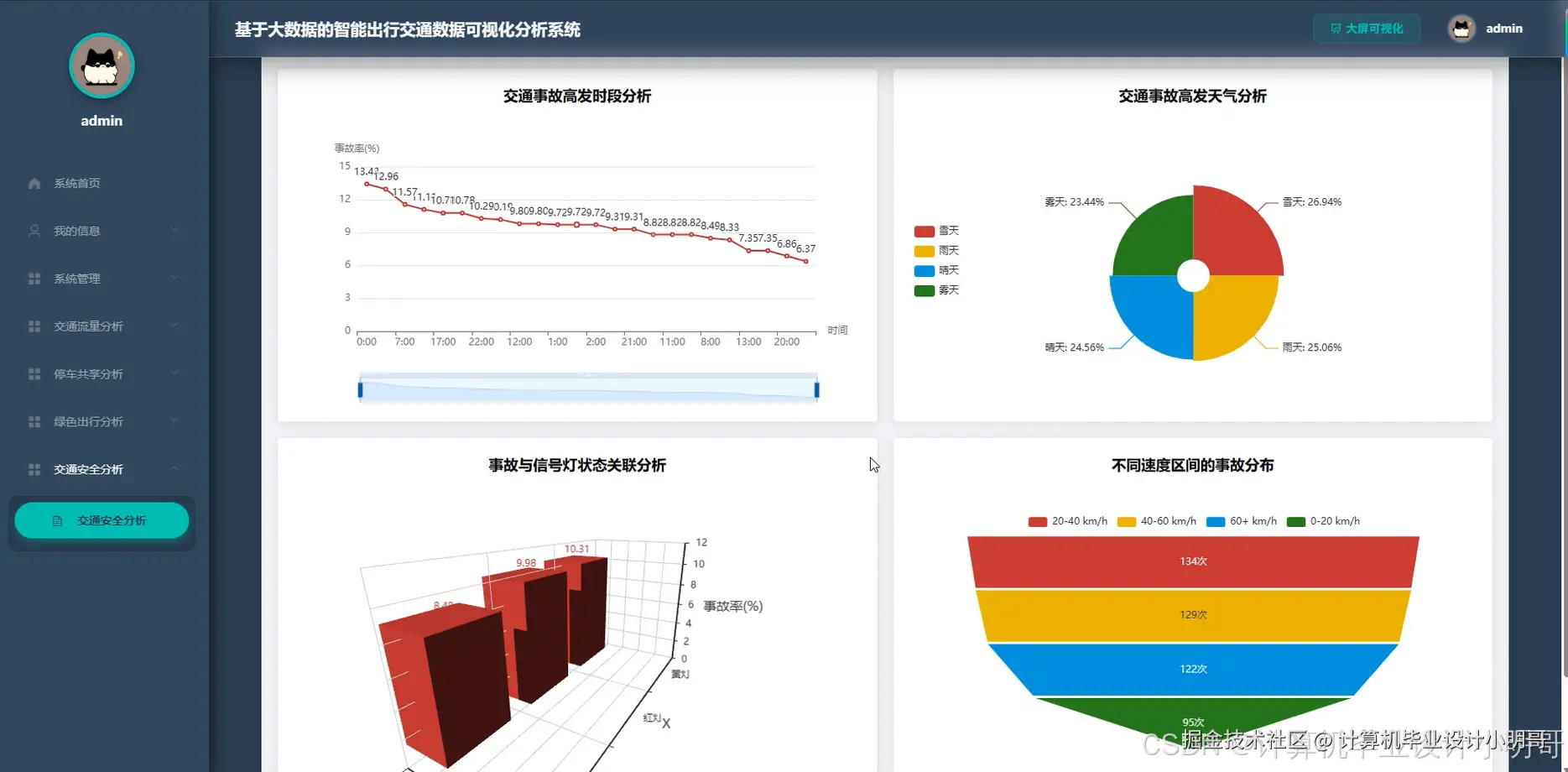
Task: Click the sidebar admin avatar image
Action: [x=102, y=65]
